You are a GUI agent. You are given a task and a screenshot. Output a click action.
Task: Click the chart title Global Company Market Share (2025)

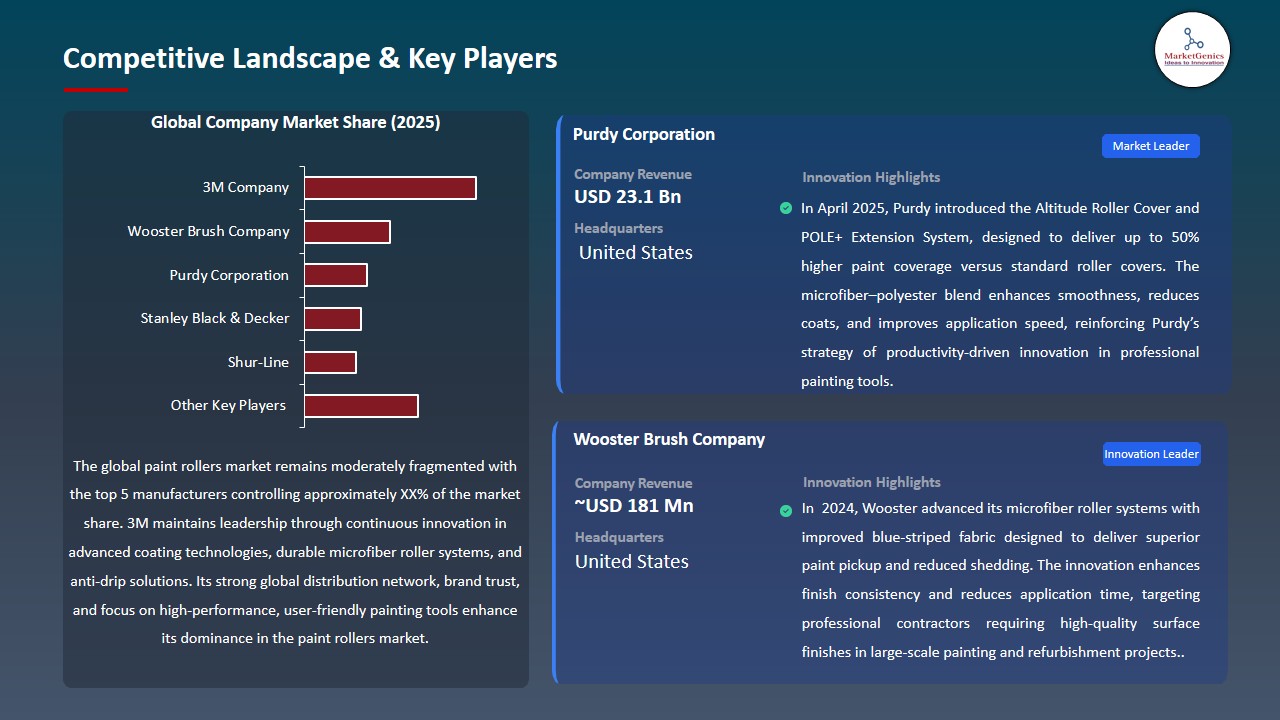pyautogui.click(x=296, y=122)
